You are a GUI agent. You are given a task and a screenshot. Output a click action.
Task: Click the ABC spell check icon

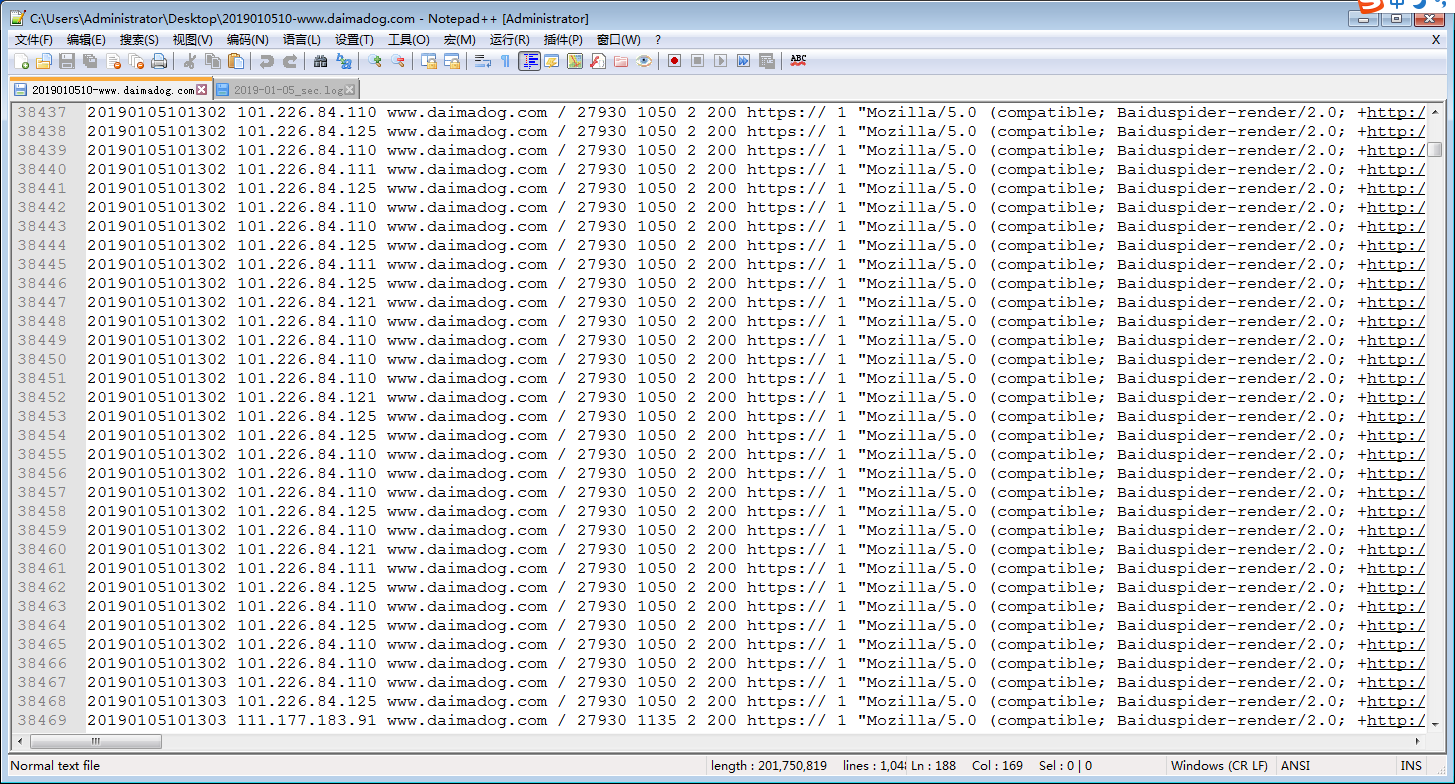(798, 61)
